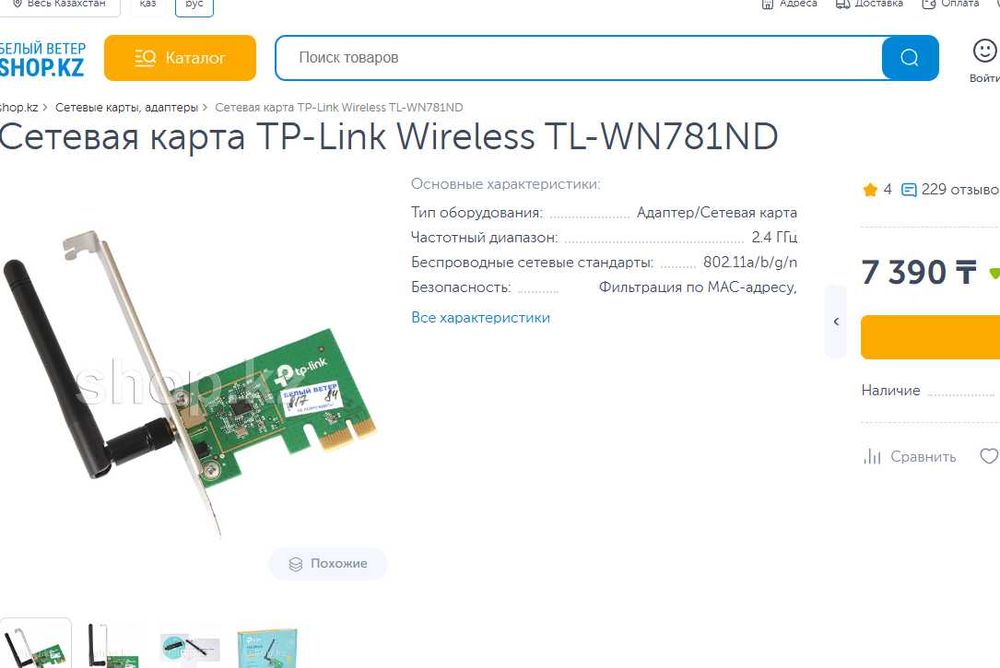Select the second product thumbnail
This screenshot has width=1000, height=668.
[112, 646]
